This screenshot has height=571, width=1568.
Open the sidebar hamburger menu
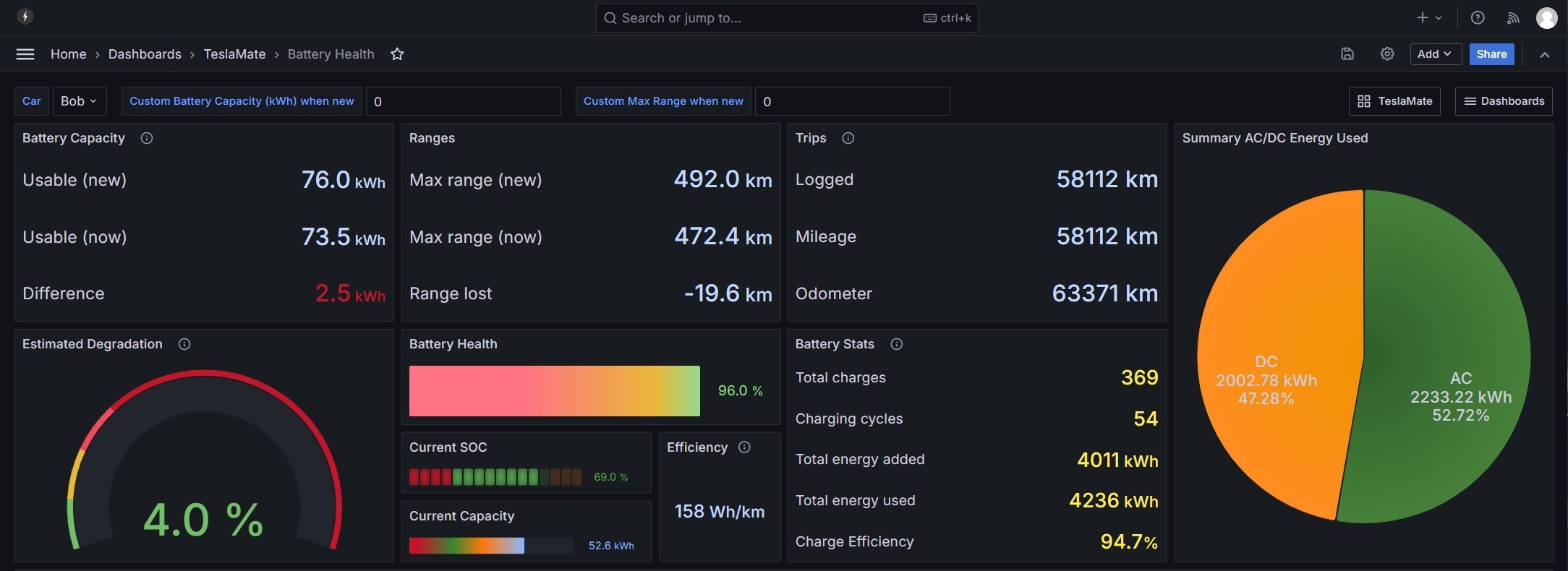[x=25, y=54]
